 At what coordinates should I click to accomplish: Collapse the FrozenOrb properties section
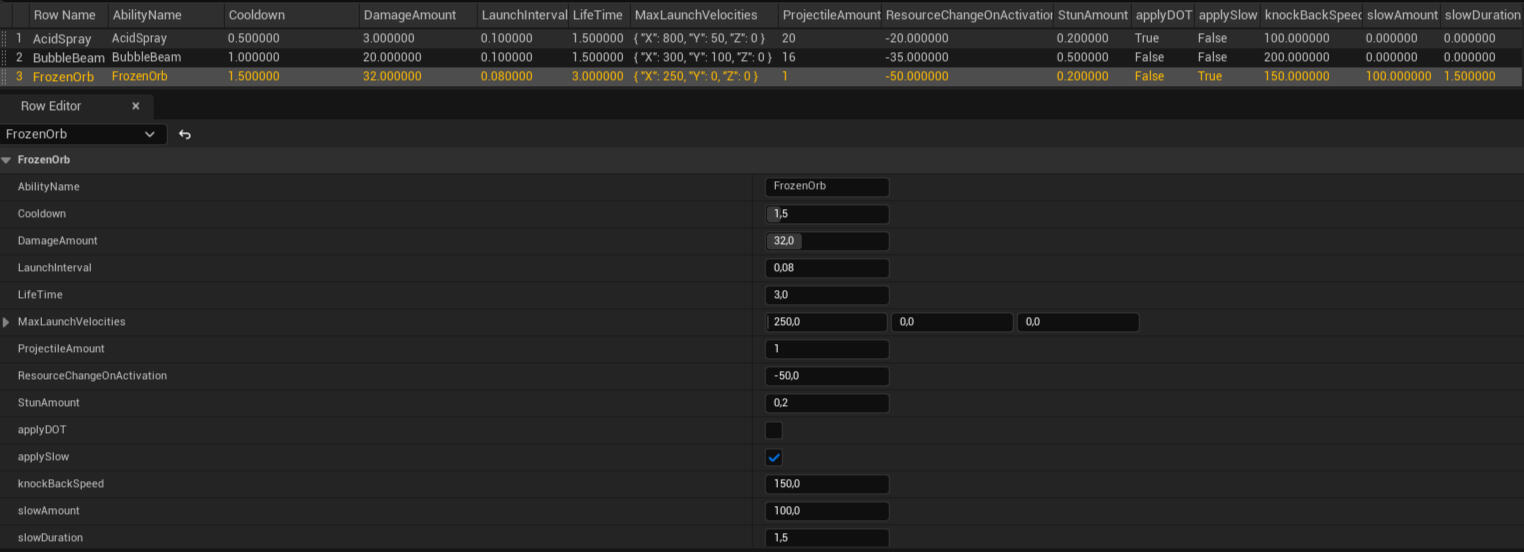pyautogui.click(x=7, y=160)
